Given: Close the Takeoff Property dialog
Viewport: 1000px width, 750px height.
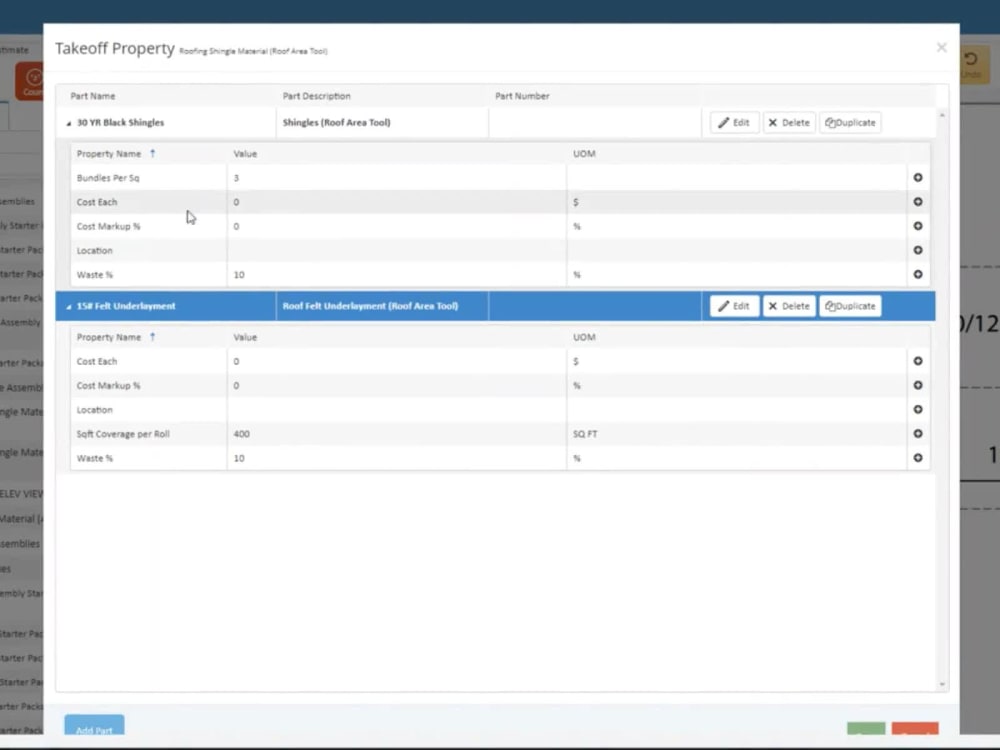Looking at the screenshot, I should point(941,47).
